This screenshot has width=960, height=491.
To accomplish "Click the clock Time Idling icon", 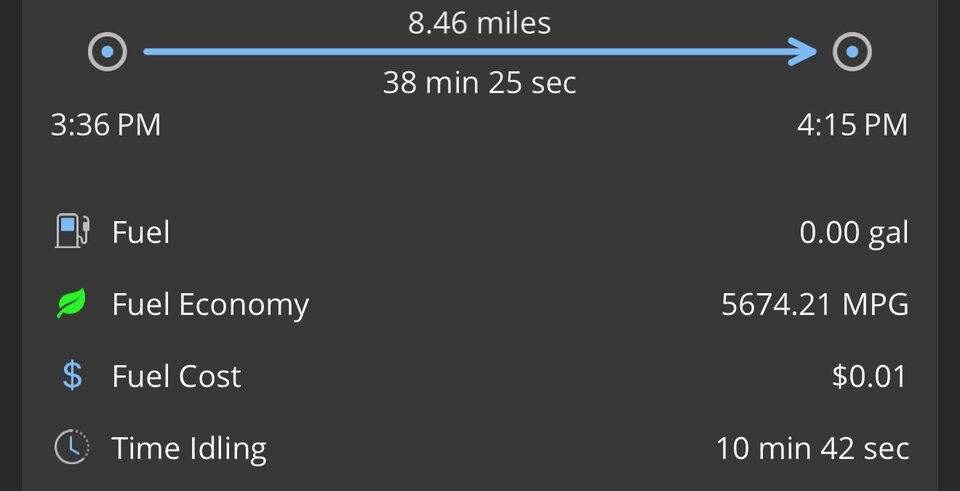I will (72, 447).
